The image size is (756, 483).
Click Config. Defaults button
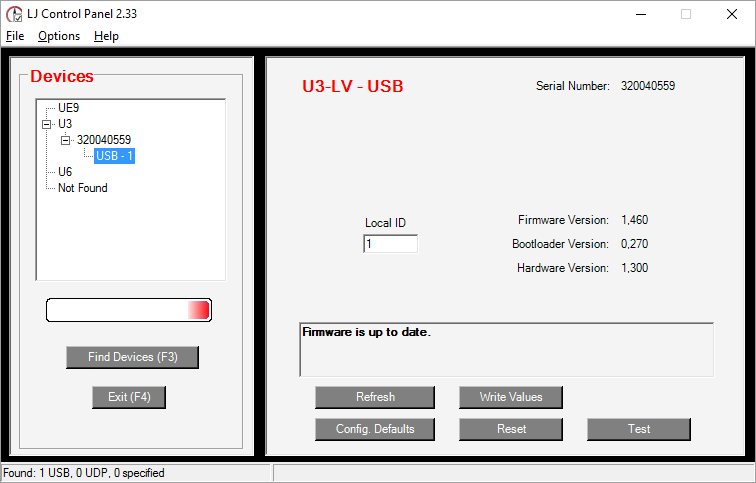375,429
